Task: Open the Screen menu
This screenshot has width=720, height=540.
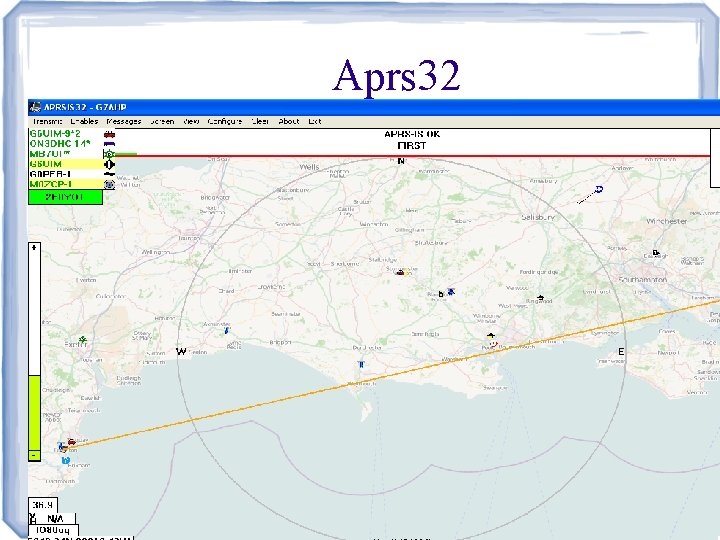Action: coord(162,122)
